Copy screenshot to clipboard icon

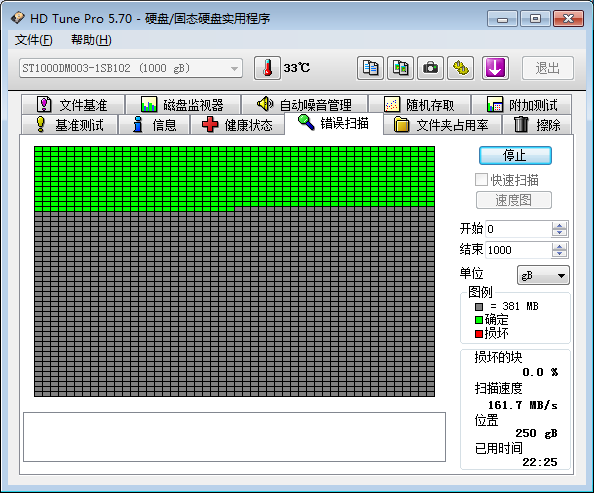click(400, 68)
